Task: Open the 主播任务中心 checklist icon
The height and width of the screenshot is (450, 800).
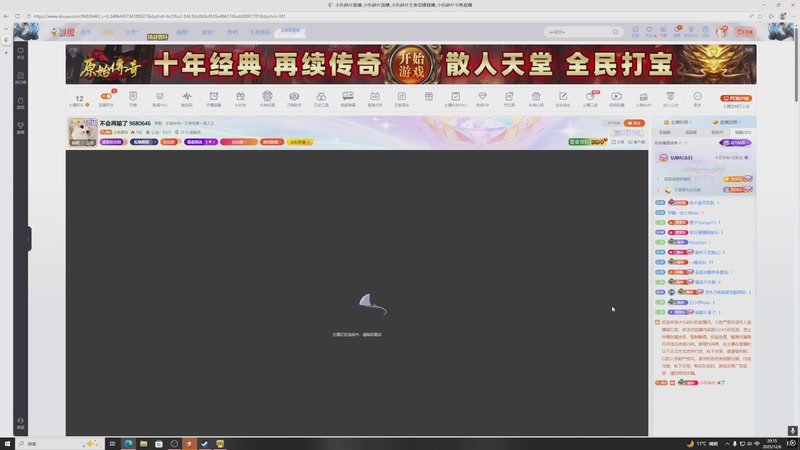Action: [x=456, y=96]
